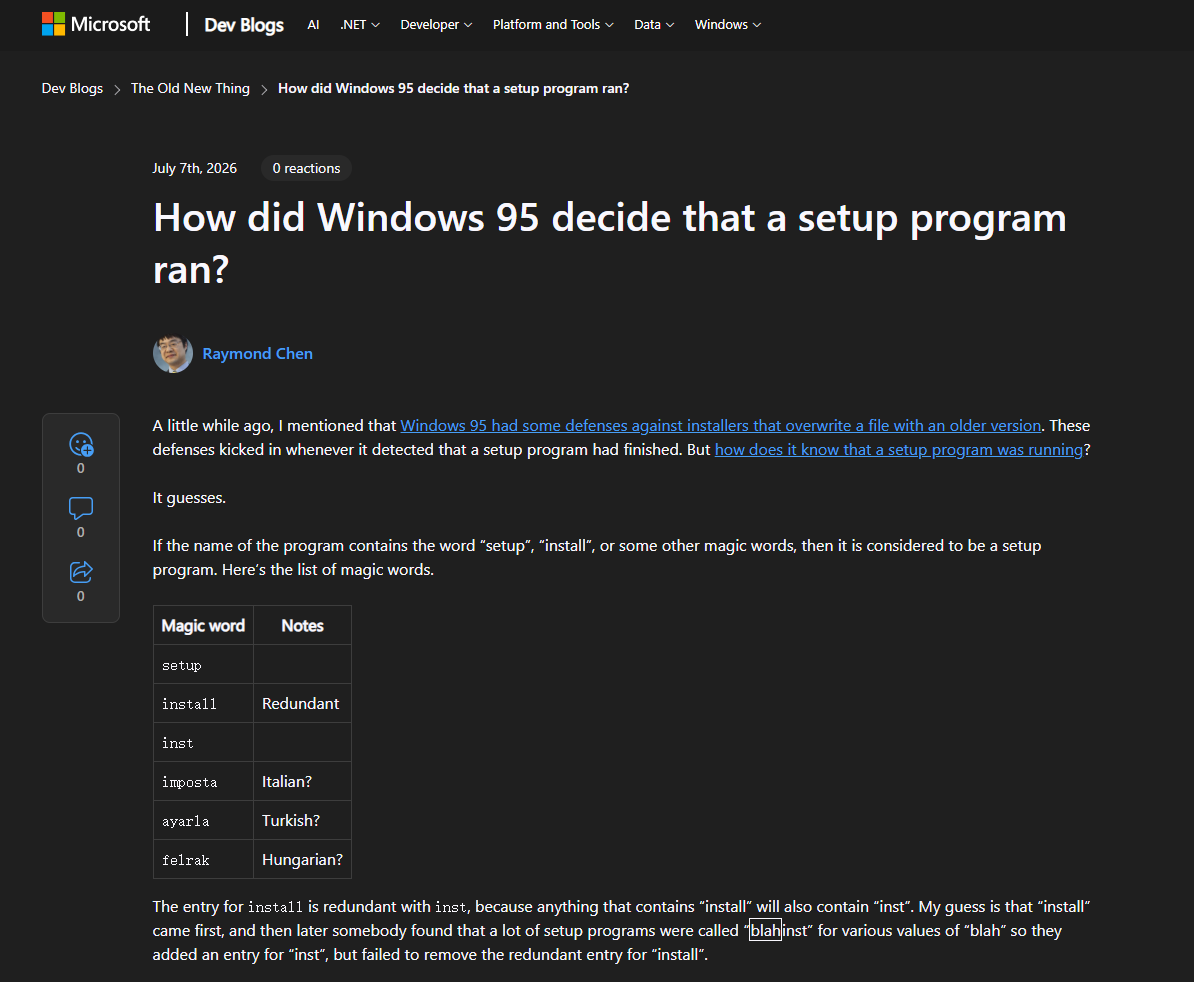
Task: Select the AI menu item
Action: pos(313,25)
